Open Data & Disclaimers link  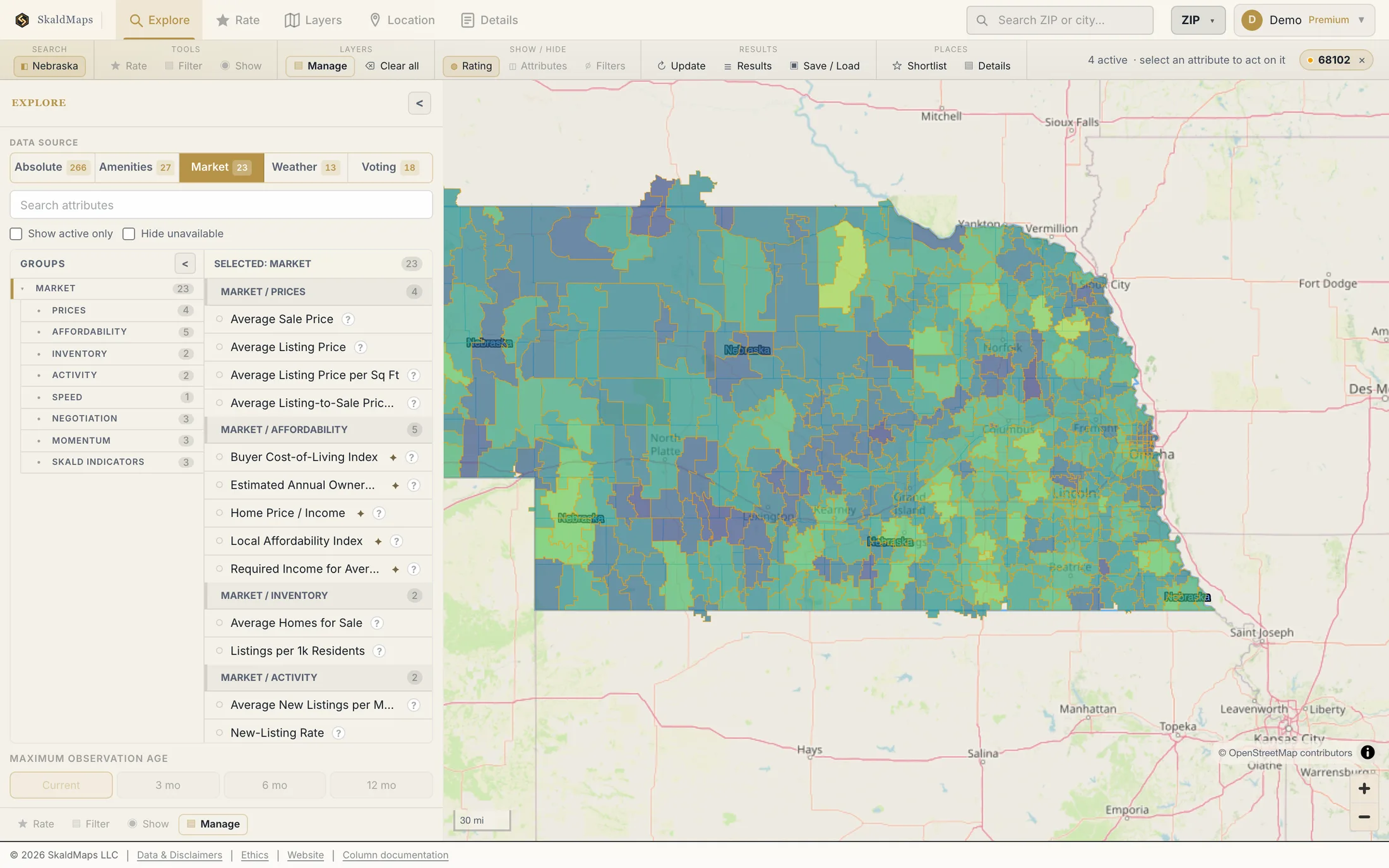[x=179, y=855]
